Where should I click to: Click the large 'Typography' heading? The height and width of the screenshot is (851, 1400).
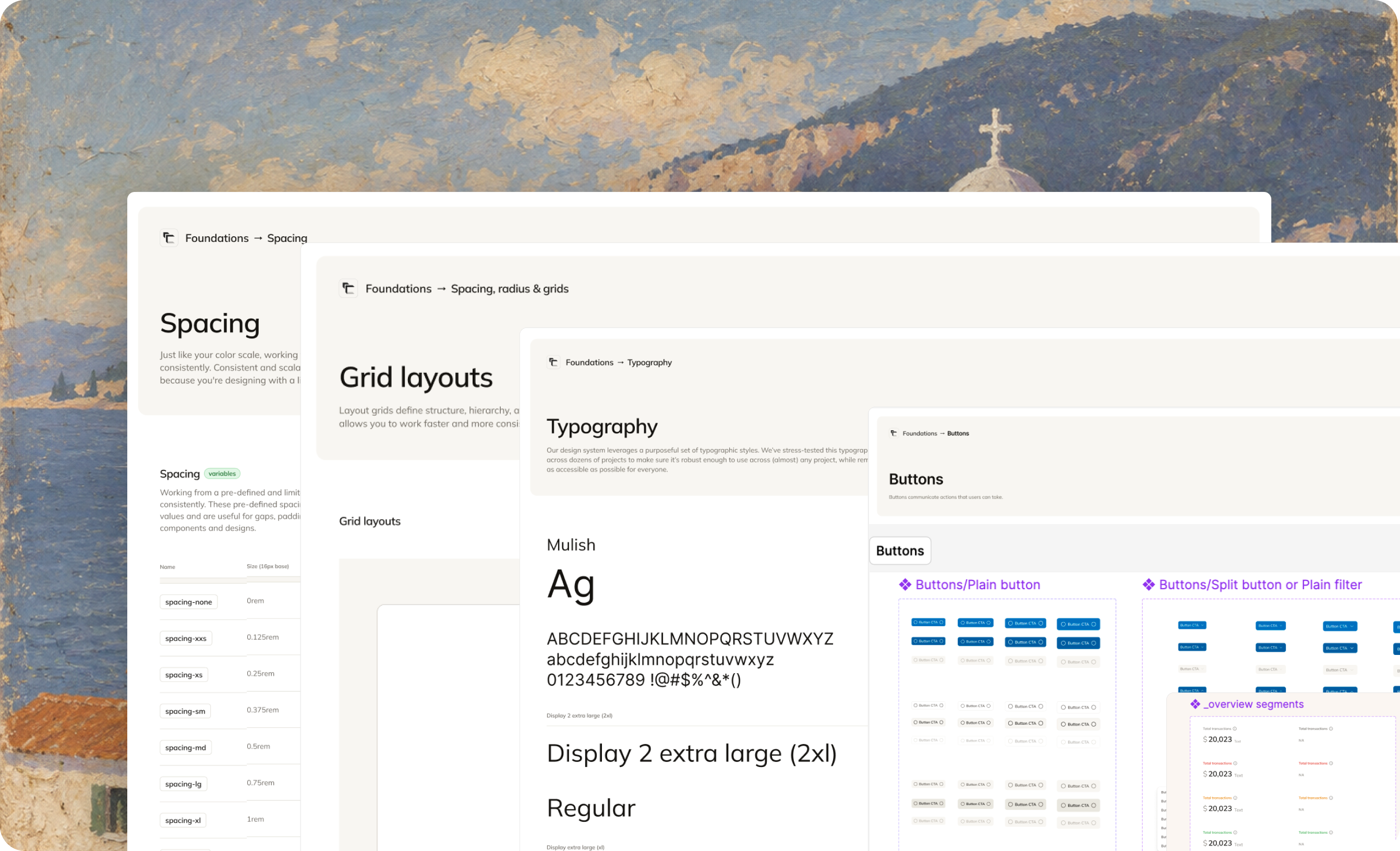tap(602, 427)
